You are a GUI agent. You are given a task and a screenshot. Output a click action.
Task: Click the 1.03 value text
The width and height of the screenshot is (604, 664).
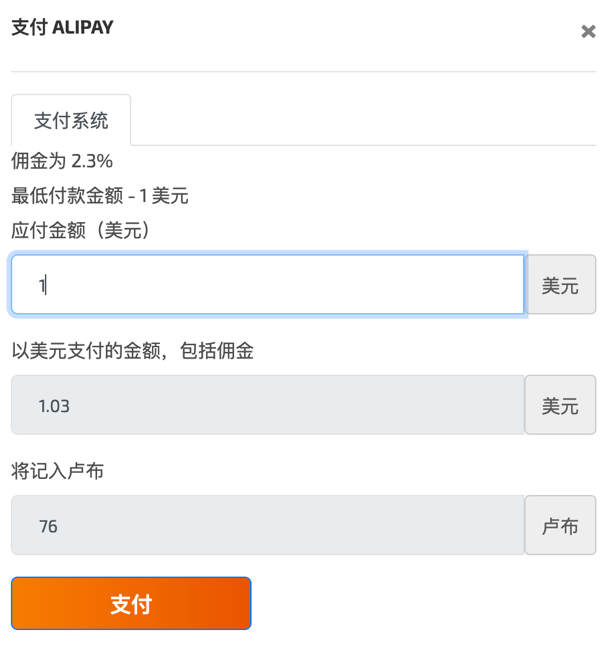click(x=54, y=406)
